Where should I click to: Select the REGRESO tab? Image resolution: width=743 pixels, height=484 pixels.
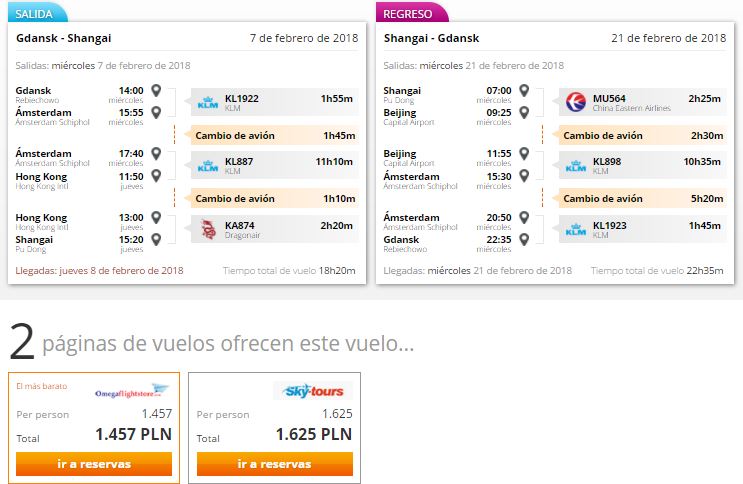pyautogui.click(x=410, y=13)
